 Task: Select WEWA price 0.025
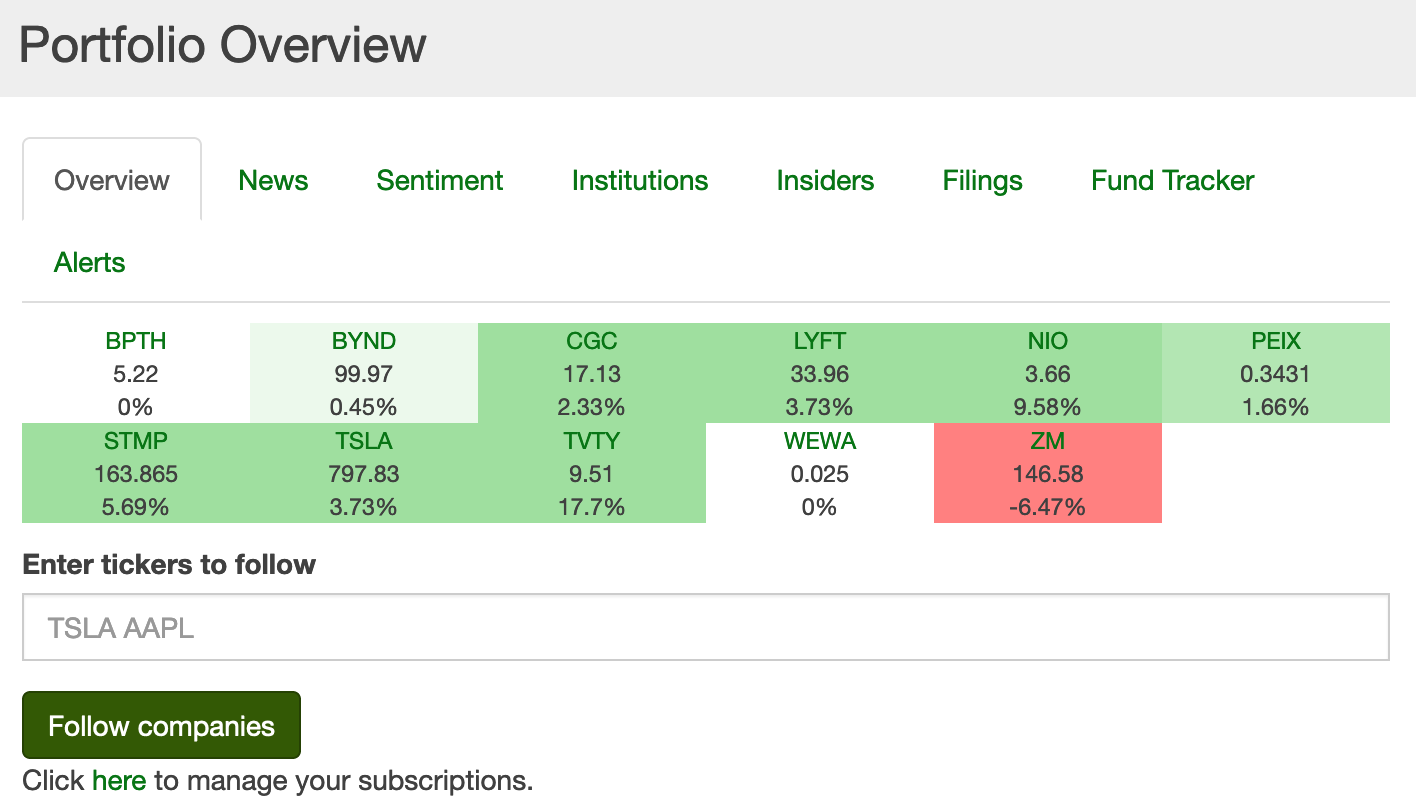820,474
